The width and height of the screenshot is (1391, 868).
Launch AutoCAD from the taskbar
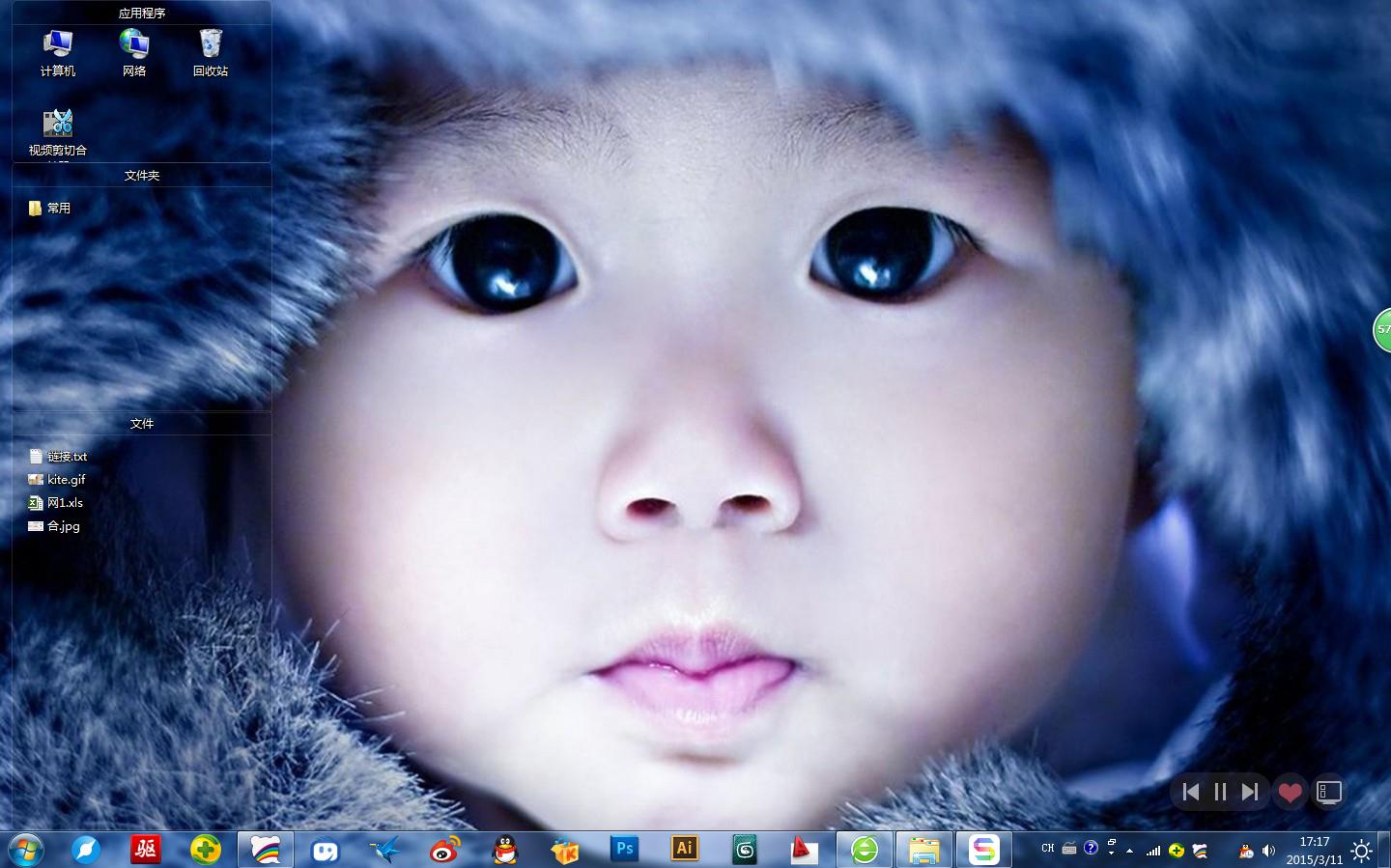tap(804, 850)
